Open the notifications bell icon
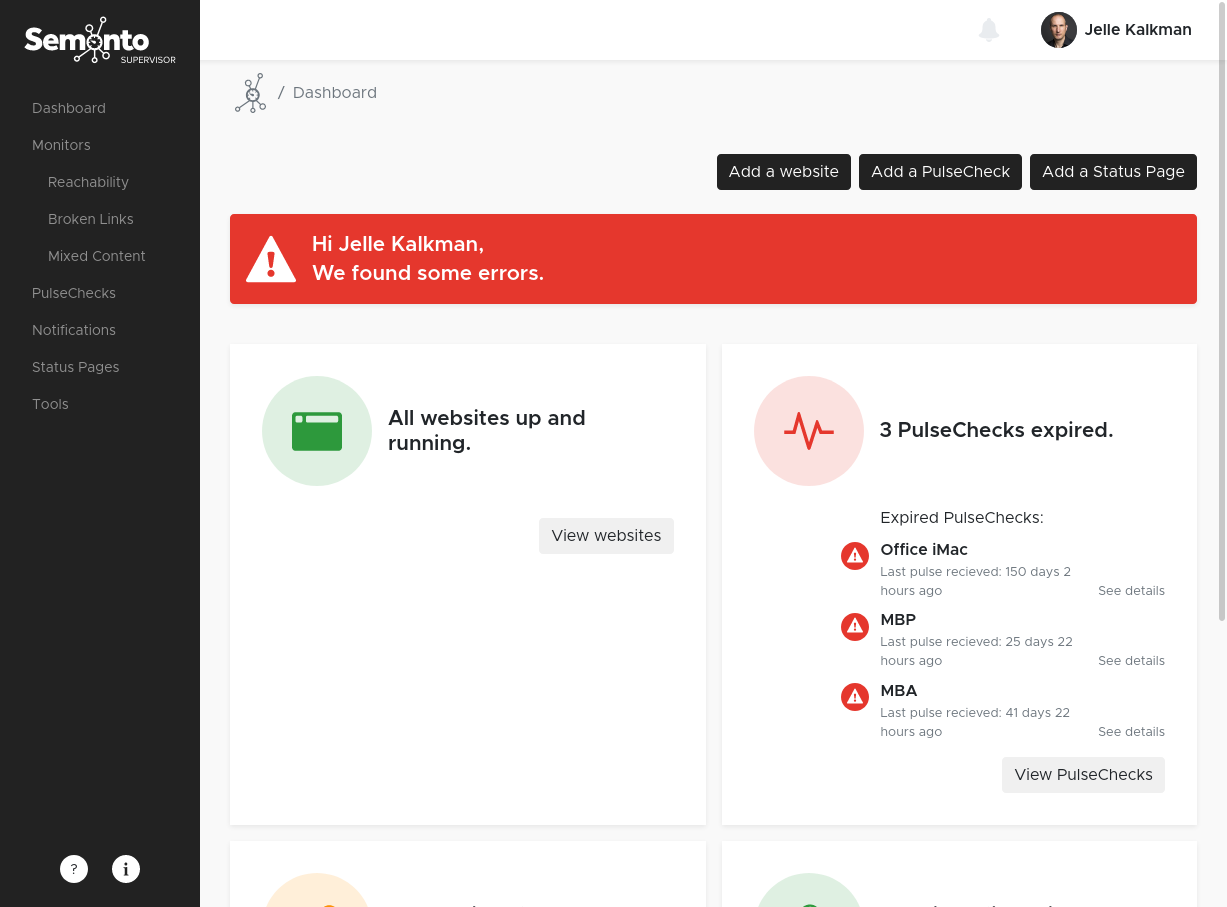The height and width of the screenshot is (907, 1227). [x=988, y=30]
